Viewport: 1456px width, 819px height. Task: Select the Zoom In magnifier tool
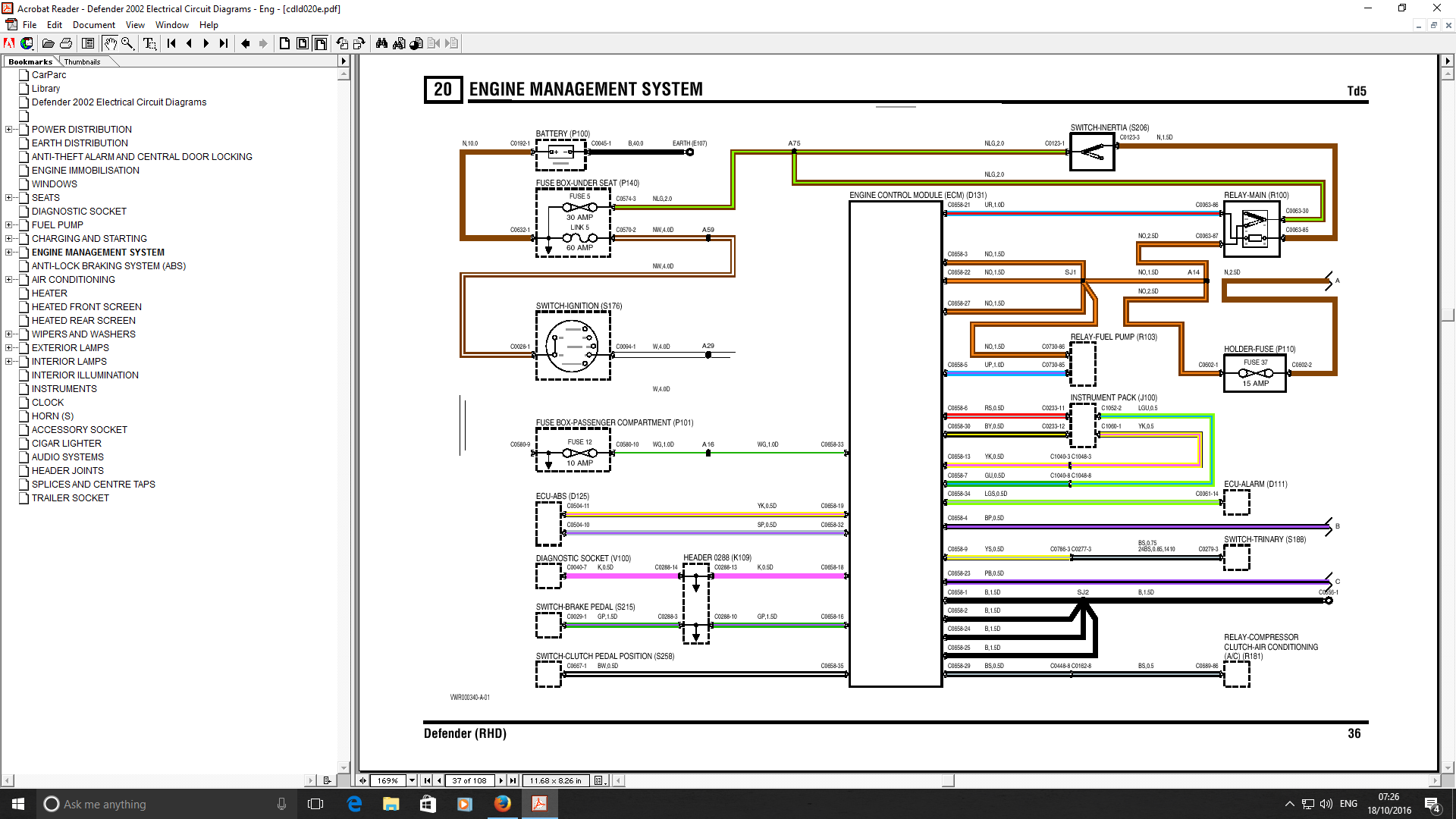click(127, 43)
